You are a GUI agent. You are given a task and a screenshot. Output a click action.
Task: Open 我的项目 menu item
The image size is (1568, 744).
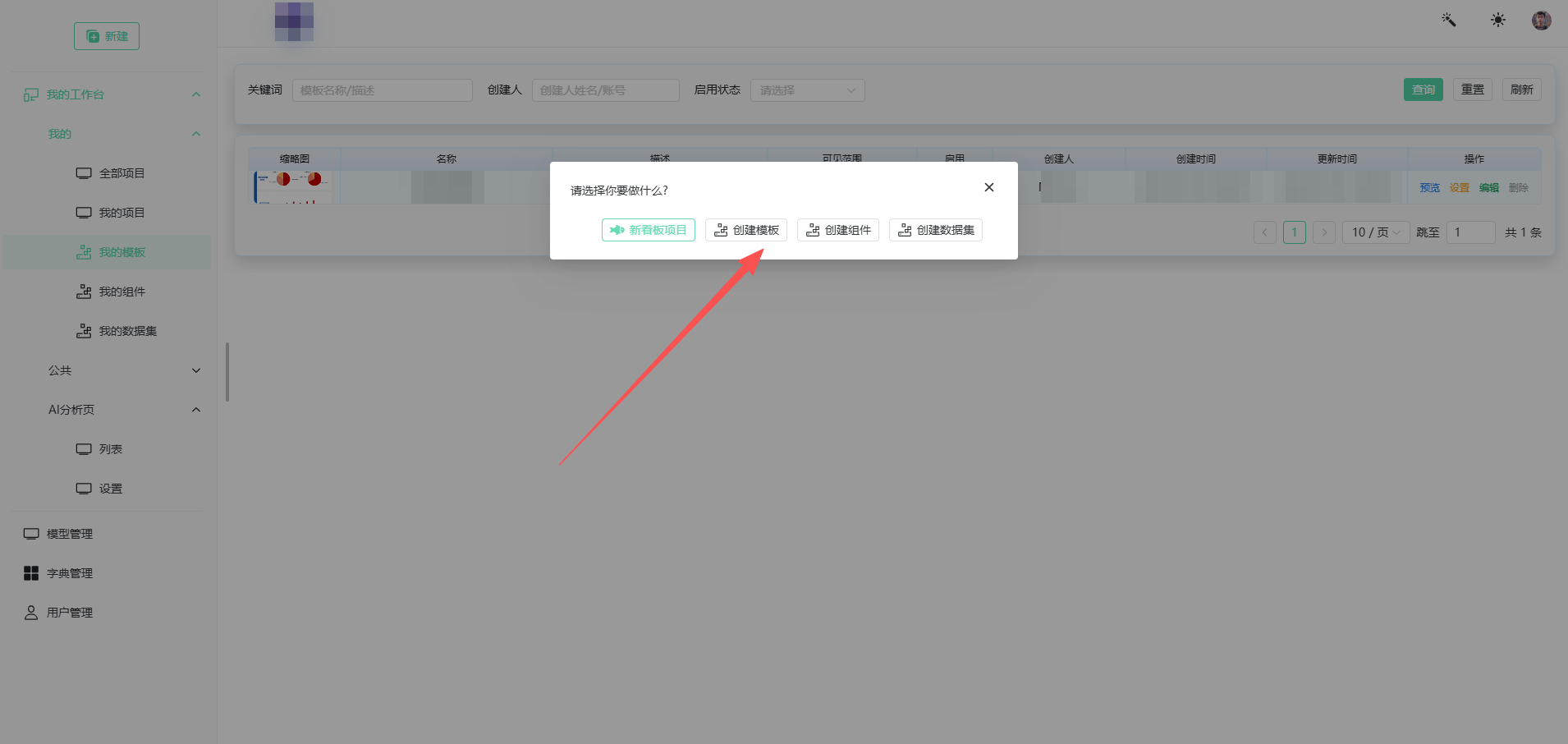coord(107,213)
